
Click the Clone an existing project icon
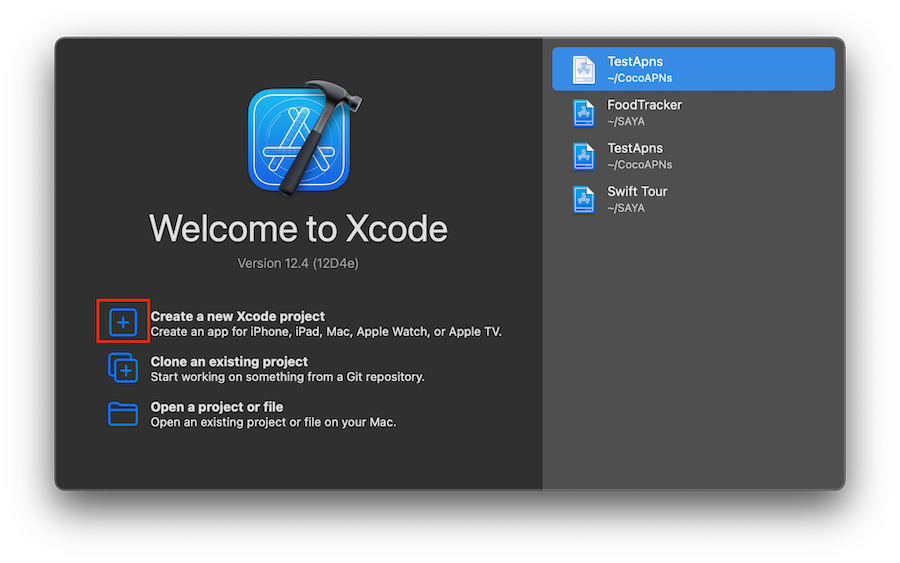tap(123, 367)
